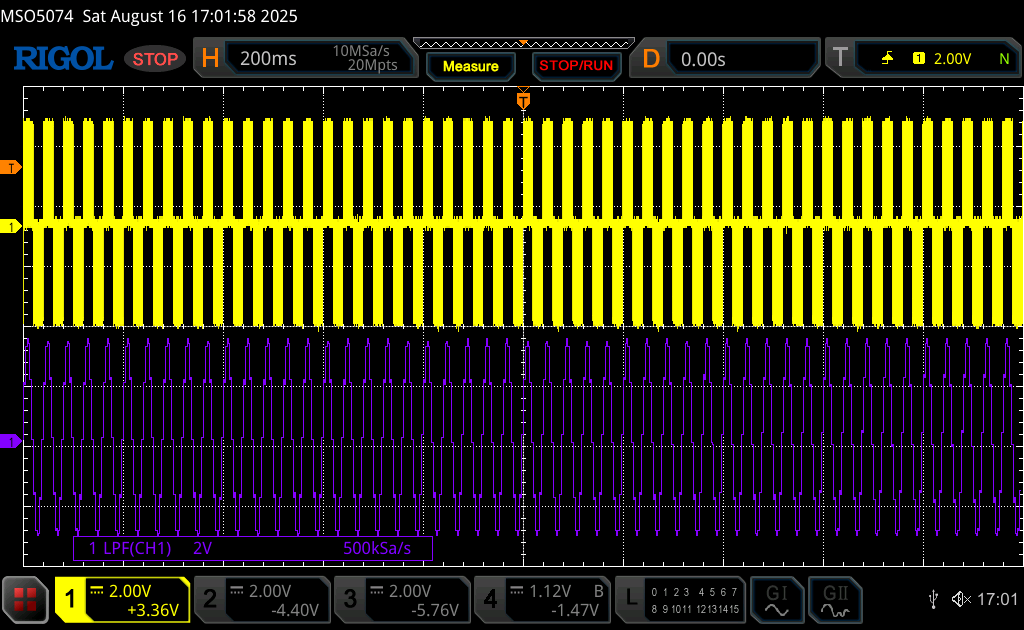The image size is (1024, 630).
Task: Select the yellow channel 1 ground marker
Action: [x=10, y=227]
